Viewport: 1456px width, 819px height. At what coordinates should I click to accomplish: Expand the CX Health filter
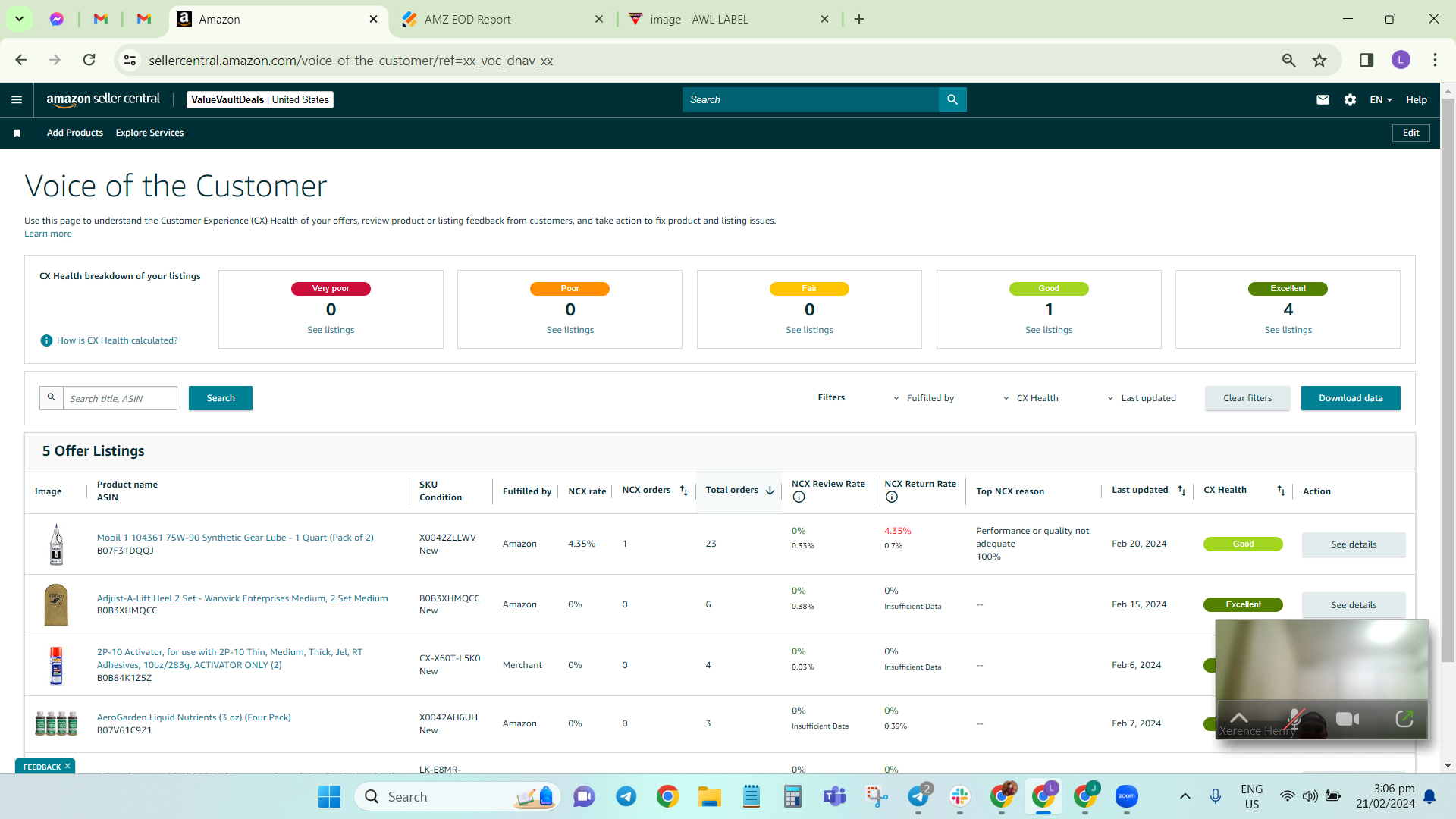coord(1031,398)
